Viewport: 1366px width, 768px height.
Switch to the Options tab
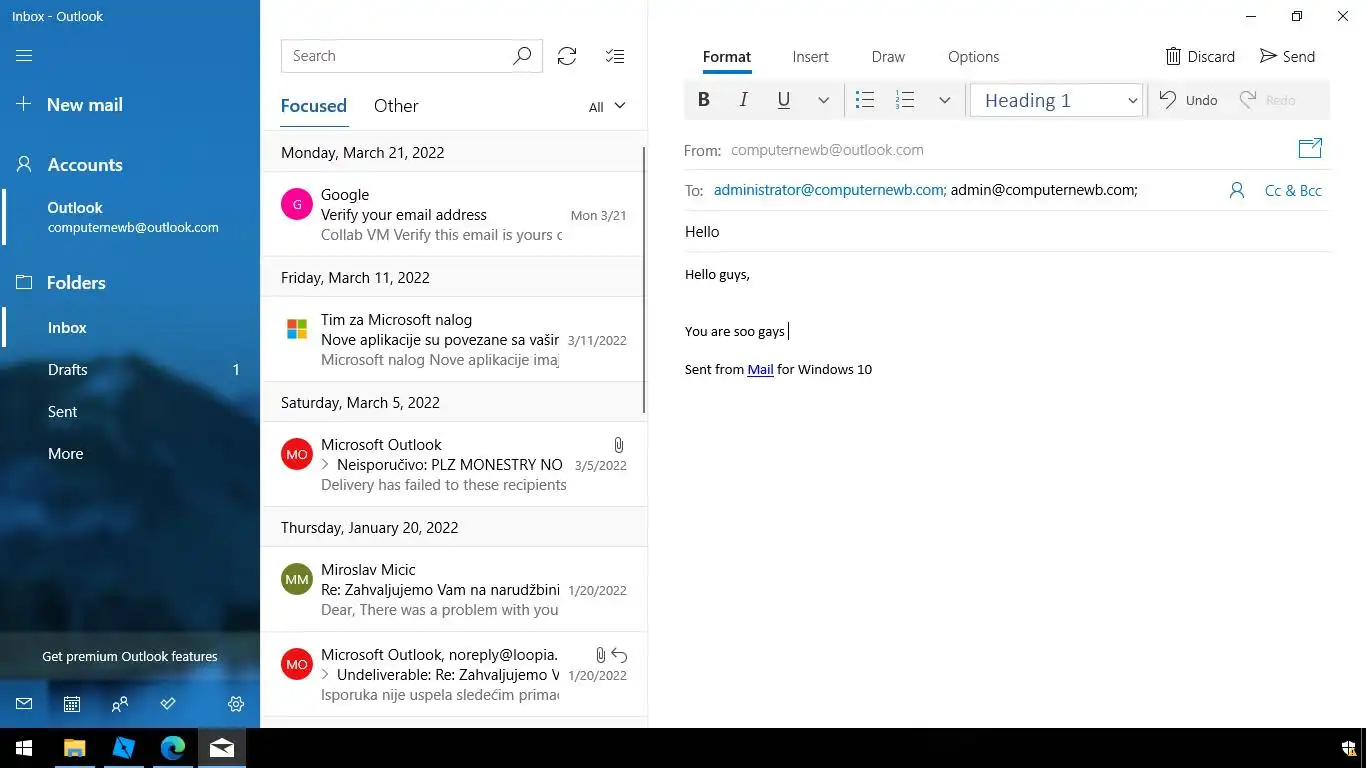[973, 57]
